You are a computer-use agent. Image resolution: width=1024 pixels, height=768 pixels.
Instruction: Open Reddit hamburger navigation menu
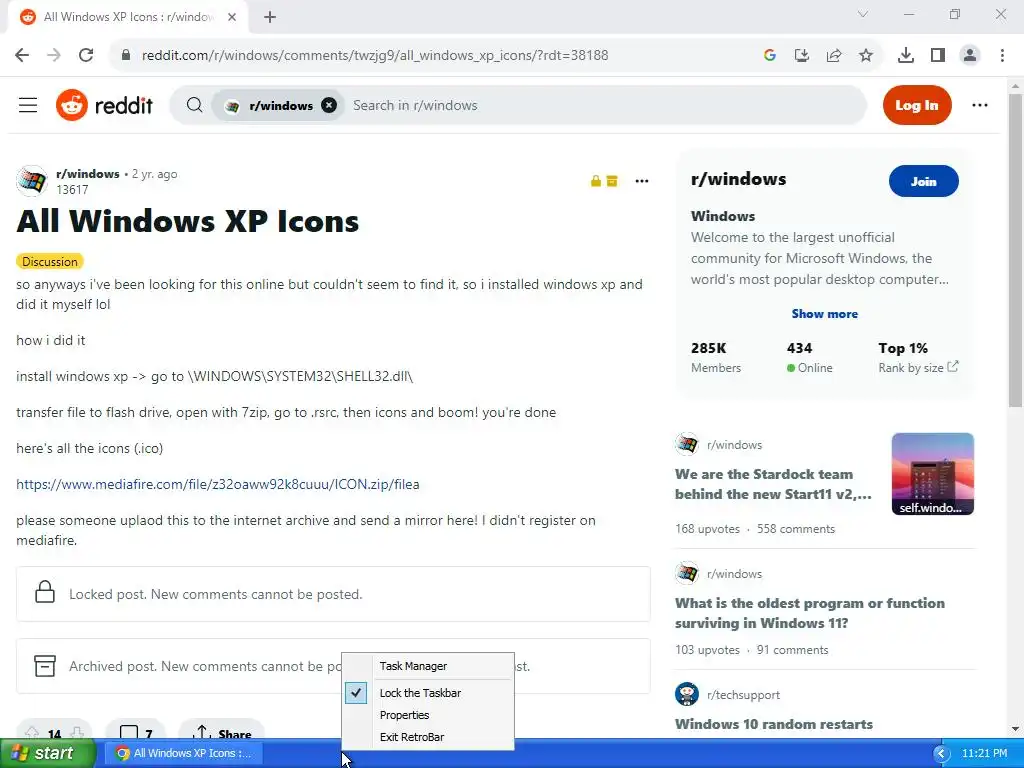click(x=28, y=105)
